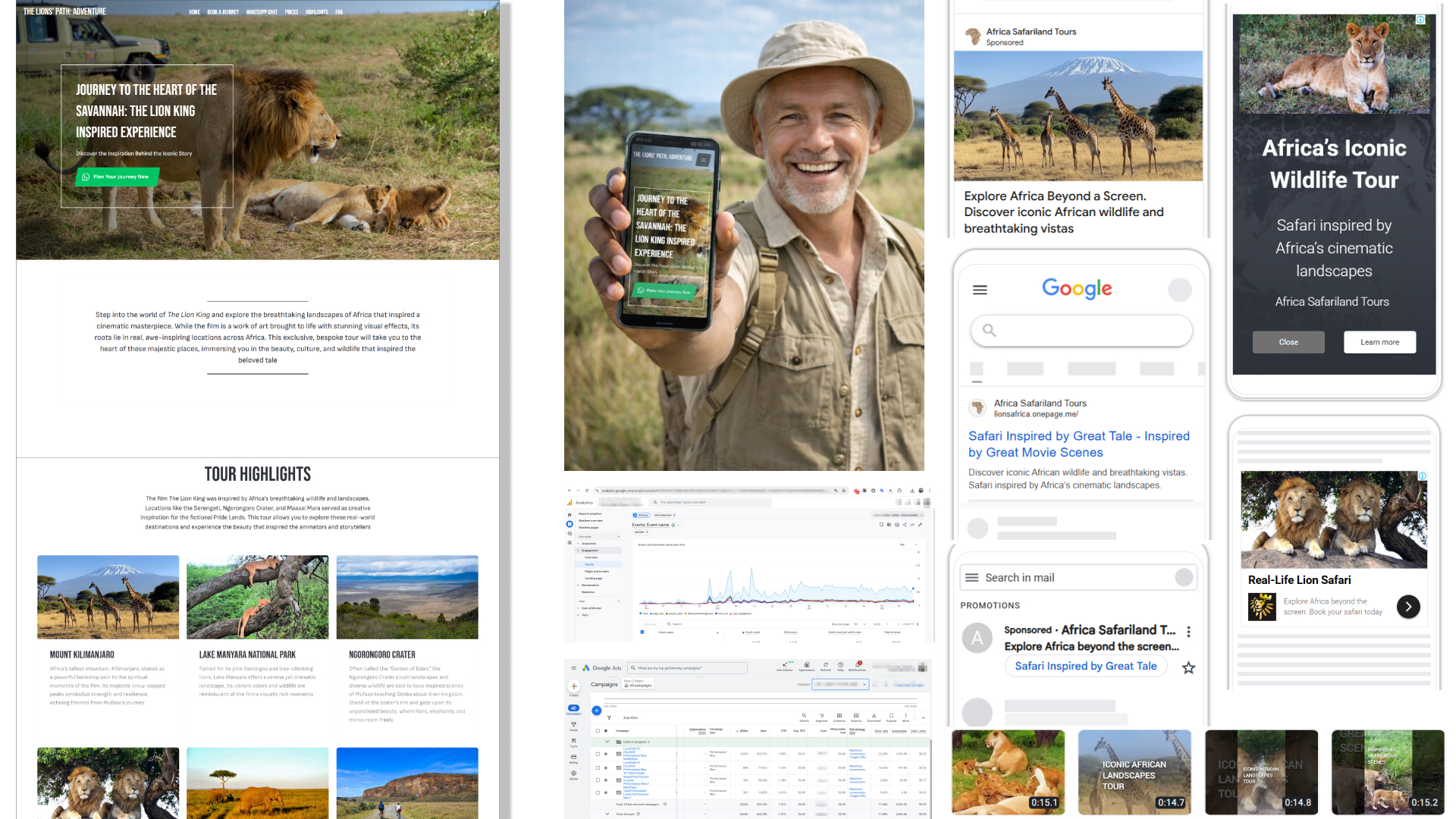Click inside the Google mobile search box

[x=1081, y=331]
